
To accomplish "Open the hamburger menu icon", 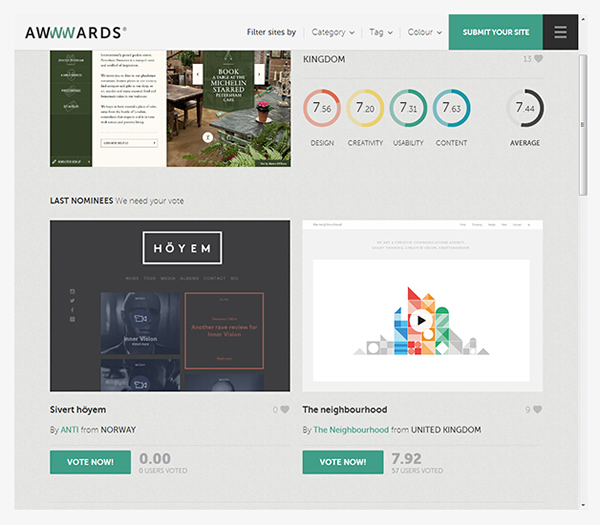I will coord(560,32).
